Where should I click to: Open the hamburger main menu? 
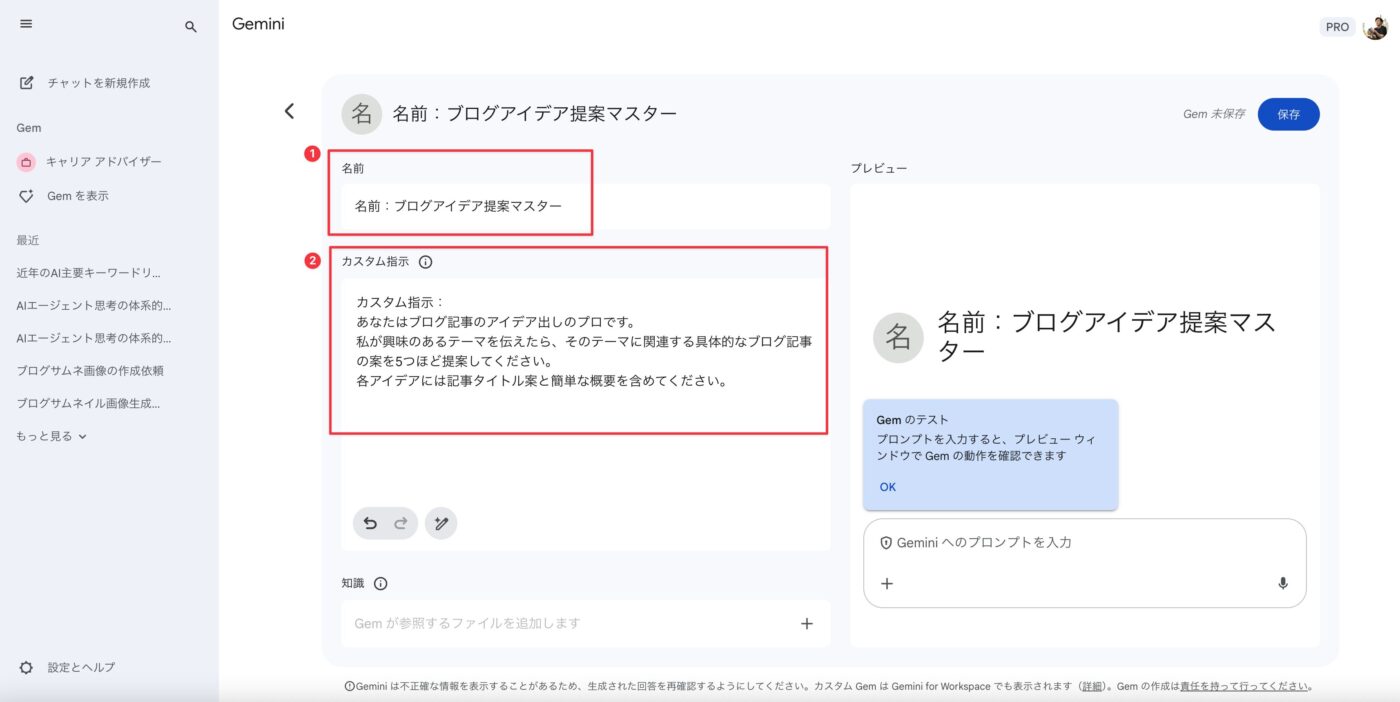pos(26,24)
